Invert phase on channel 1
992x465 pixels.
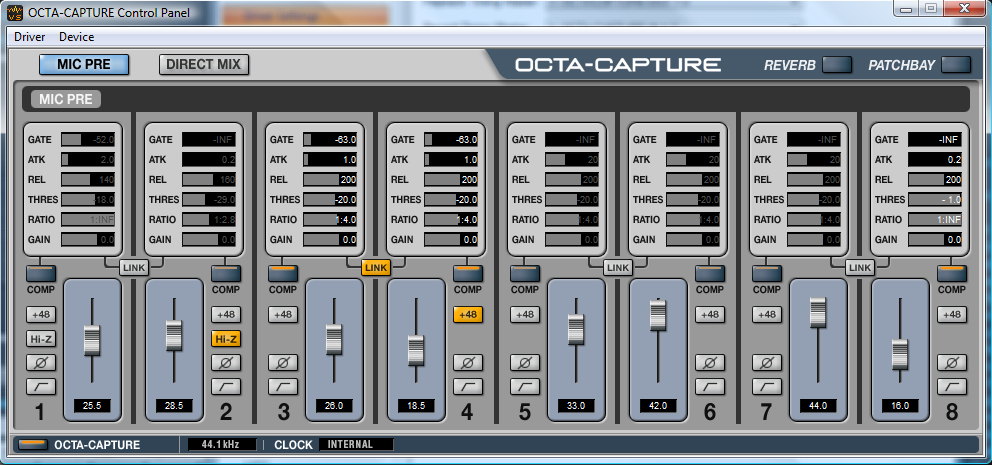tap(41, 362)
